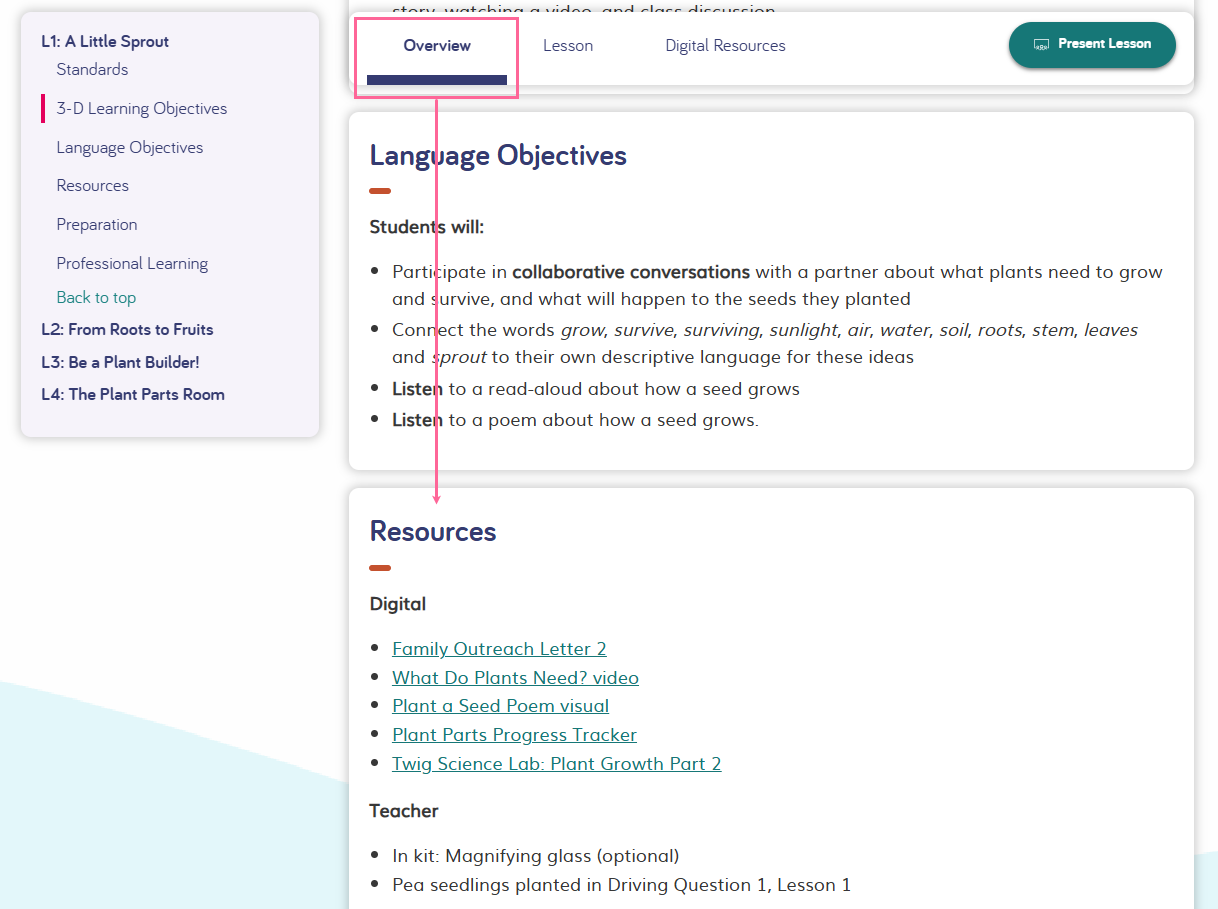Open Twig Science Lab: Plant Growth Part 2
The width and height of the screenshot is (1218, 909).
pos(556,763)
